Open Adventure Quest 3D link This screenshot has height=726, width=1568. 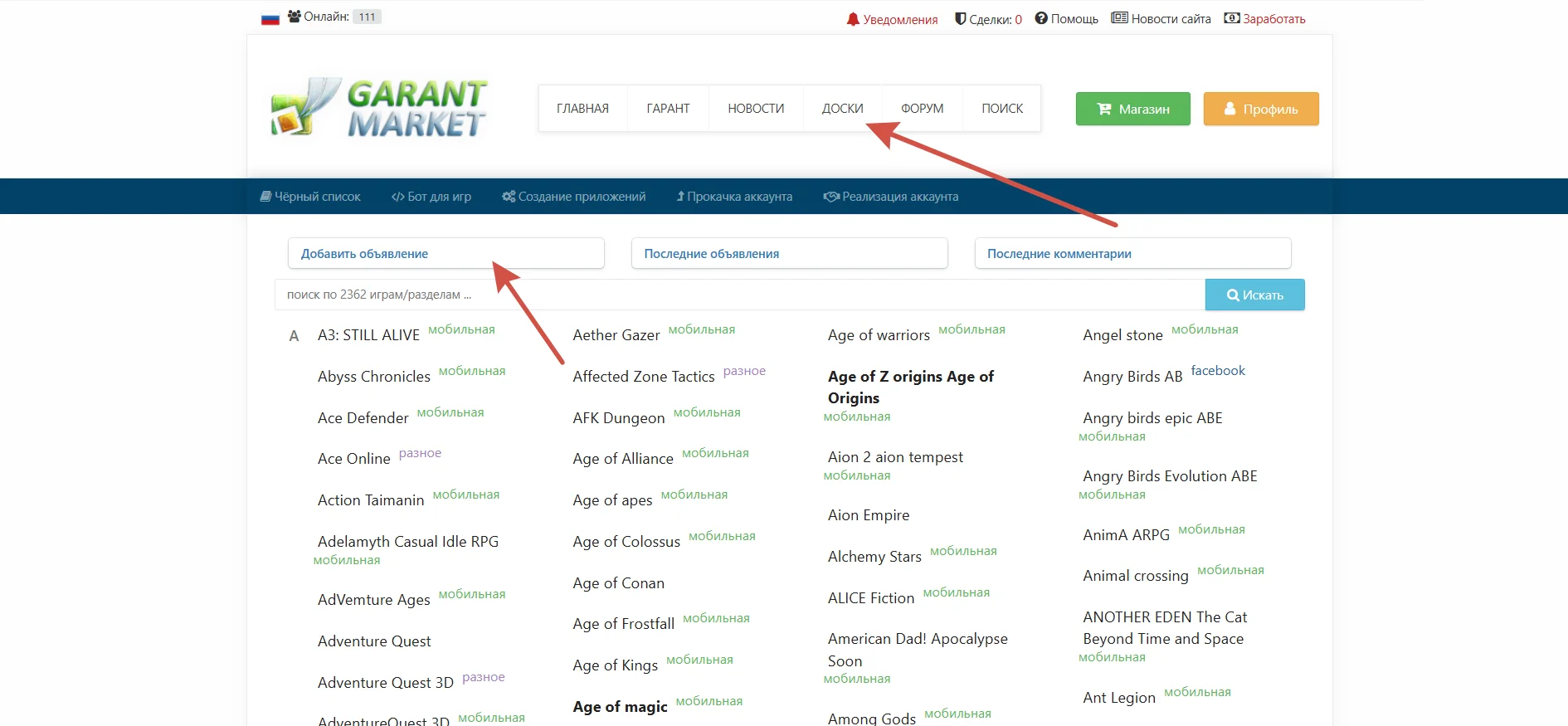386,683
